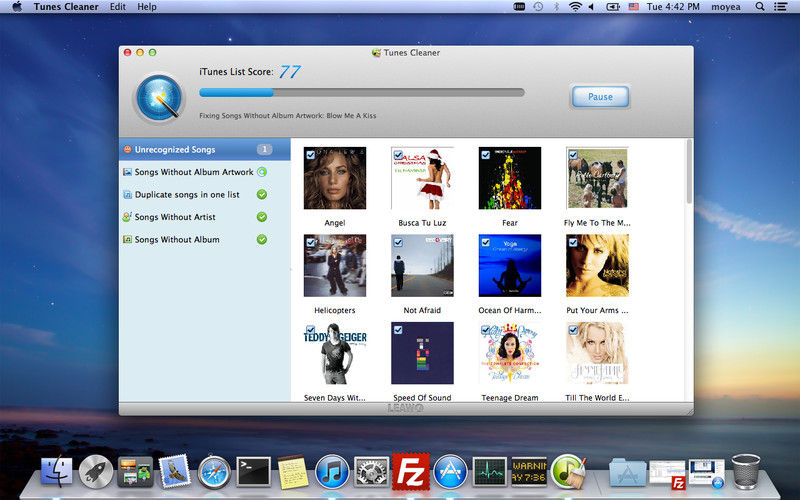Open the Console warning icon in dock
Screen dimensions: 800x500
coord(529,471)
